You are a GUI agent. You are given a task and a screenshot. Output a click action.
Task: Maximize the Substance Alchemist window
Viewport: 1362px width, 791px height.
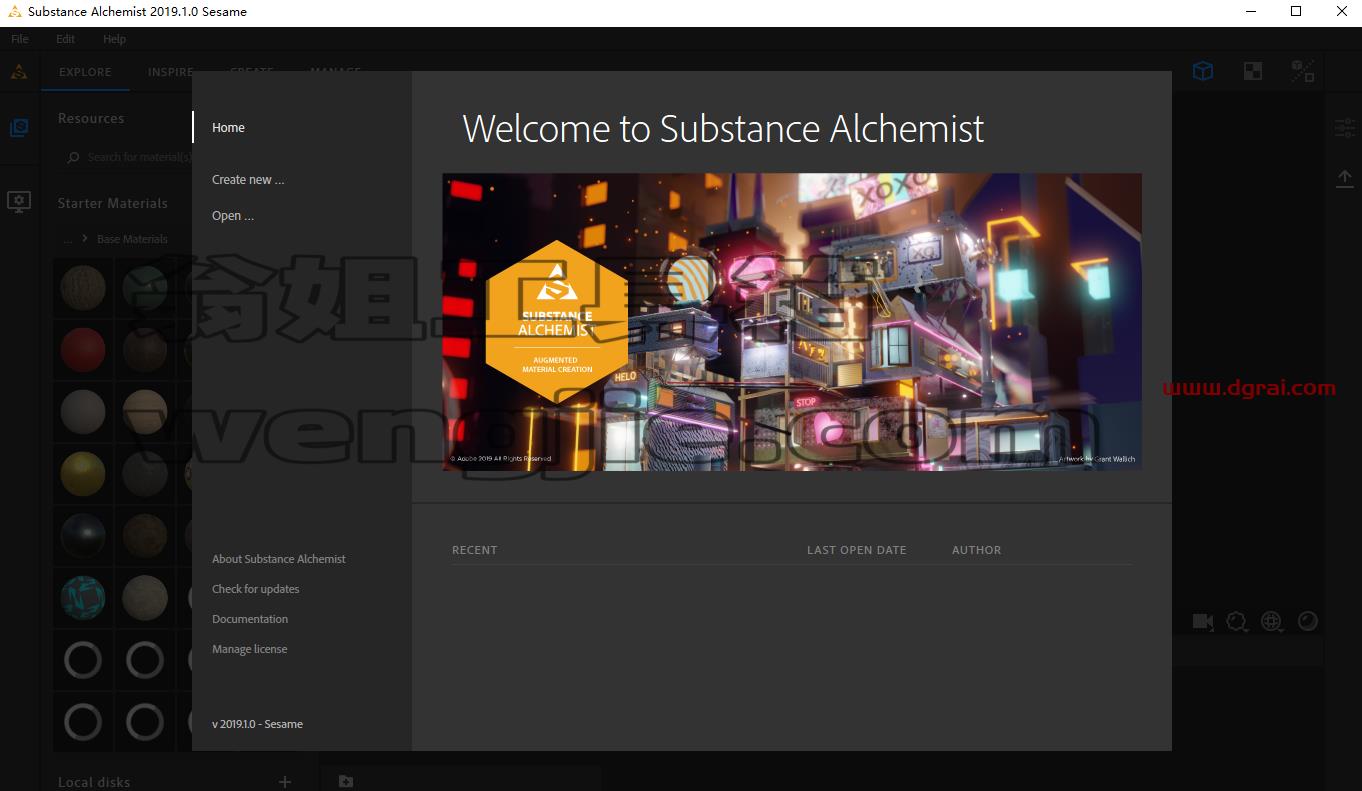(x=1296, y=12)
